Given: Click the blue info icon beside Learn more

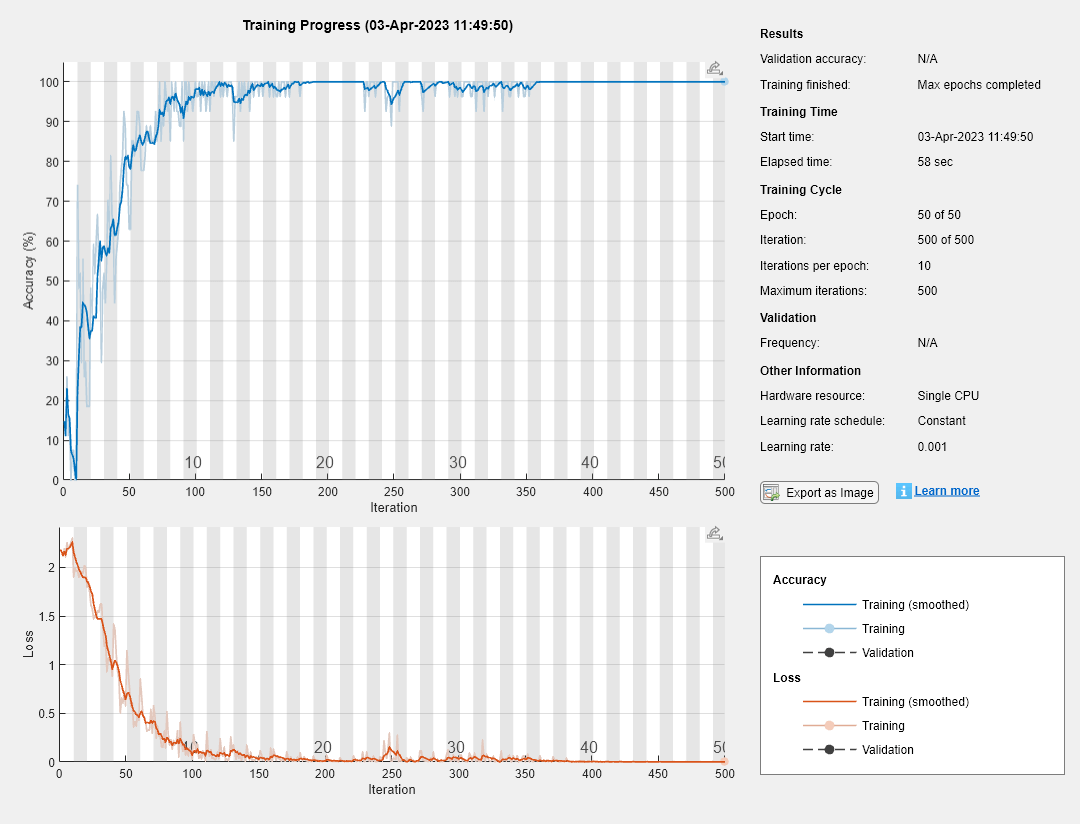Looking at the screenshot, I should point(903,491).
